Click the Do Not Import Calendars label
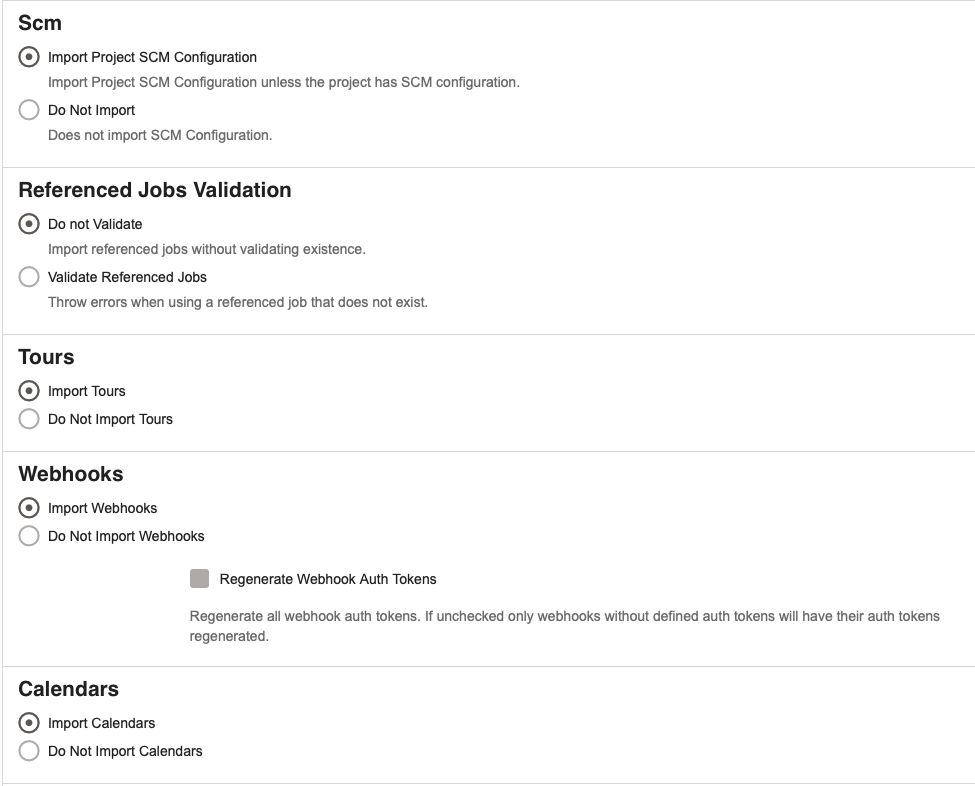Image resolution: width=975 pixels, height=786 pixels. click(125, 751)
